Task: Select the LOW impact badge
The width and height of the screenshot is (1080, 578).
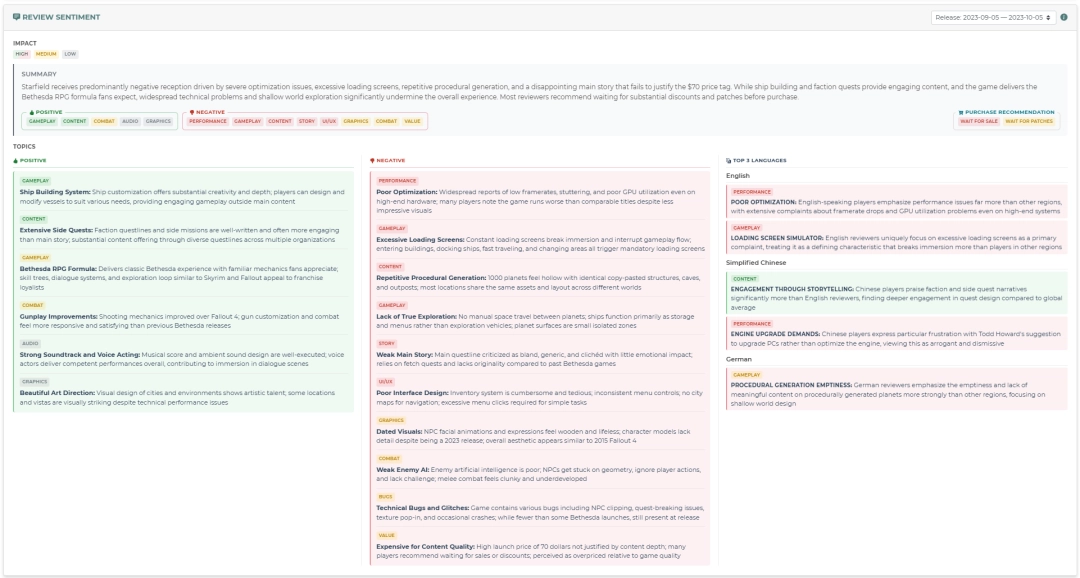Action: click(x=70, y=54)
